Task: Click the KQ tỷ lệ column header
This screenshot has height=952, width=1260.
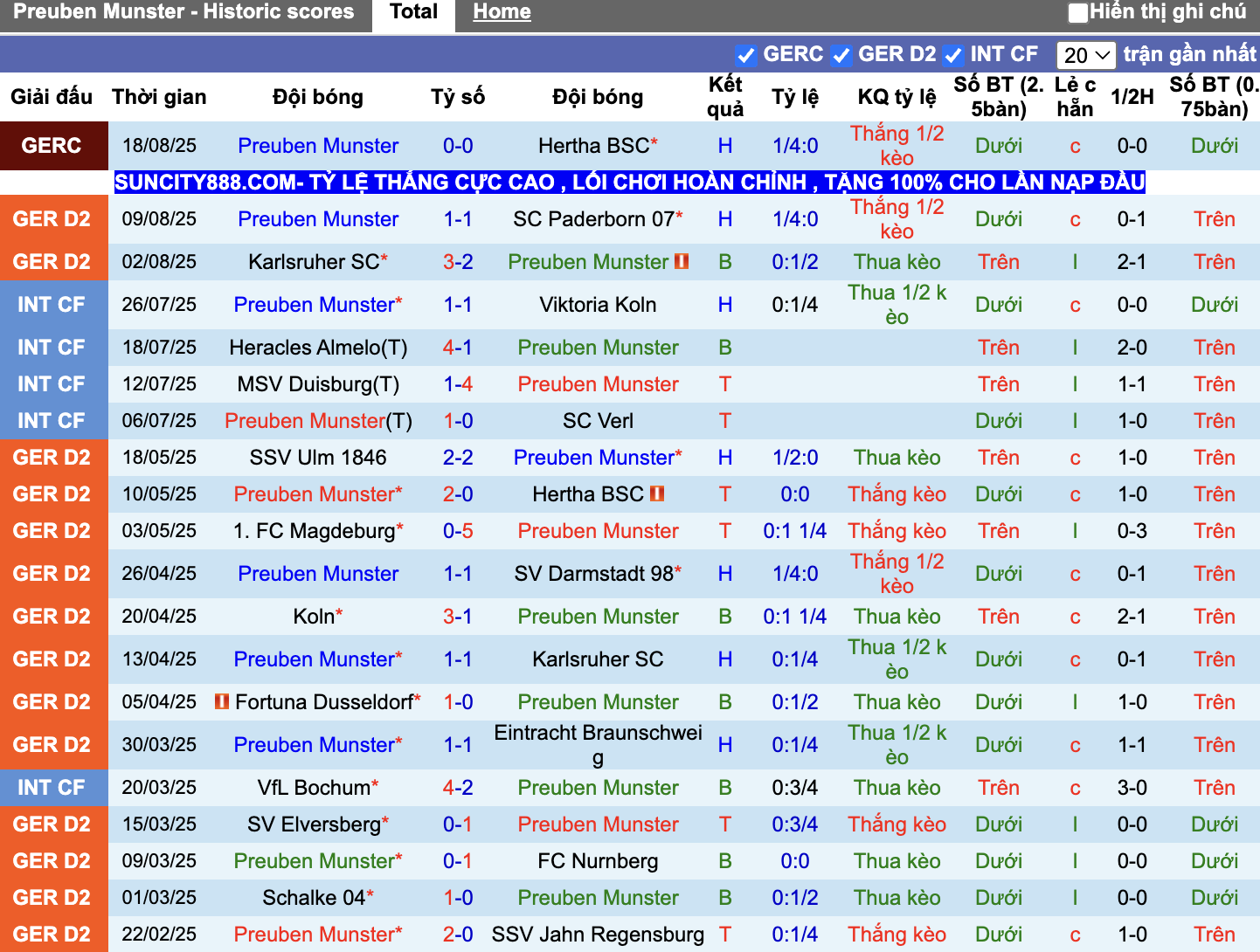Action: click(x=897, y=97)
